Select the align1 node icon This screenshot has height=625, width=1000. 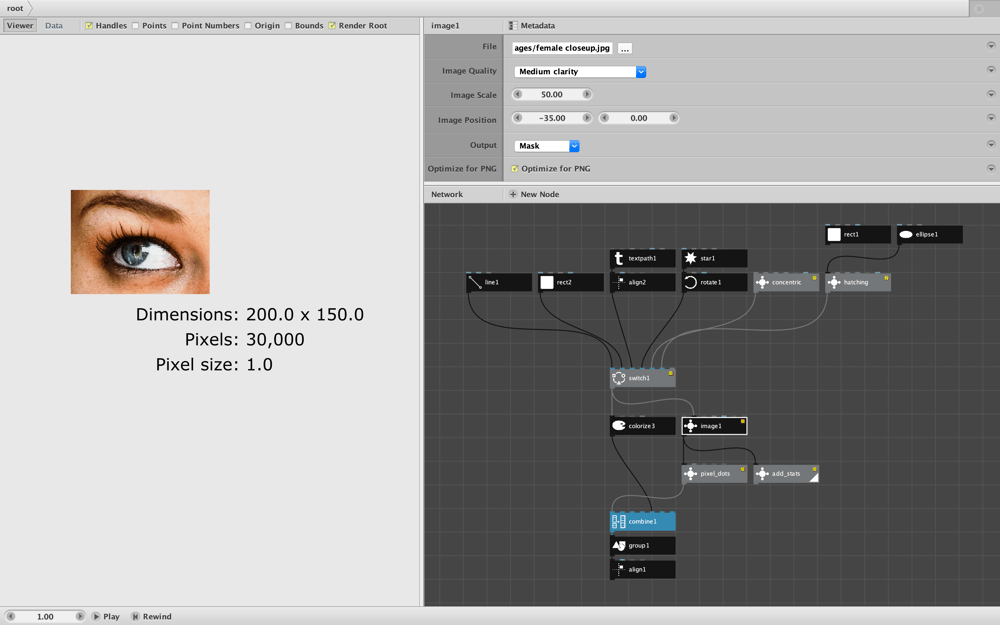[619, 570]
